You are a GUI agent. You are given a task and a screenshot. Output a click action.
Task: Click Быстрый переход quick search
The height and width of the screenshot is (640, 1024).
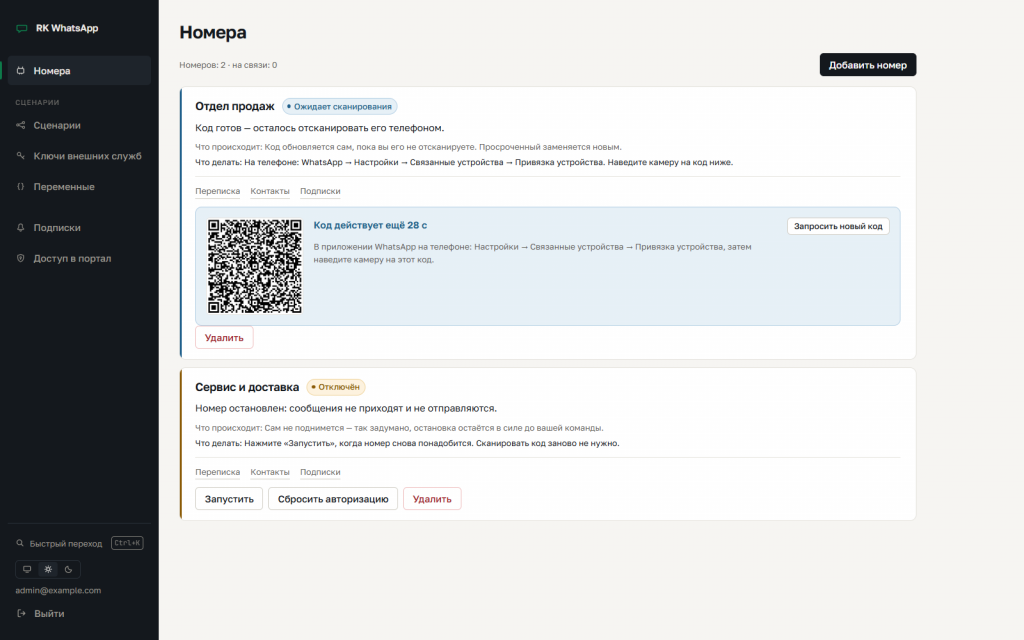[x=79, y=543]
